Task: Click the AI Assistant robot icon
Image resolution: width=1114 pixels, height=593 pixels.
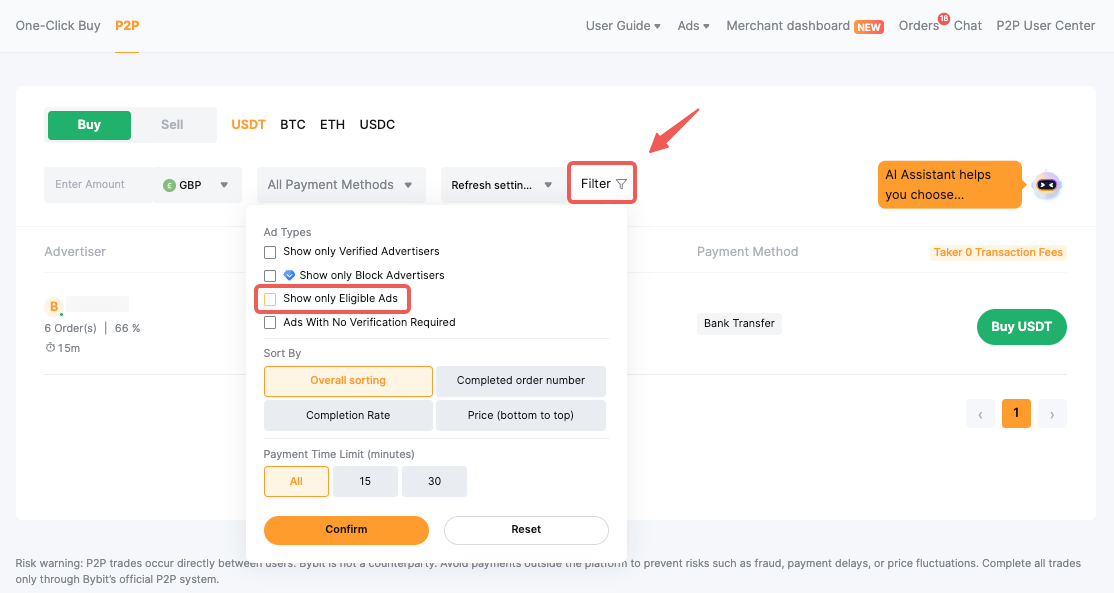Action: [x=1046, y=184]
